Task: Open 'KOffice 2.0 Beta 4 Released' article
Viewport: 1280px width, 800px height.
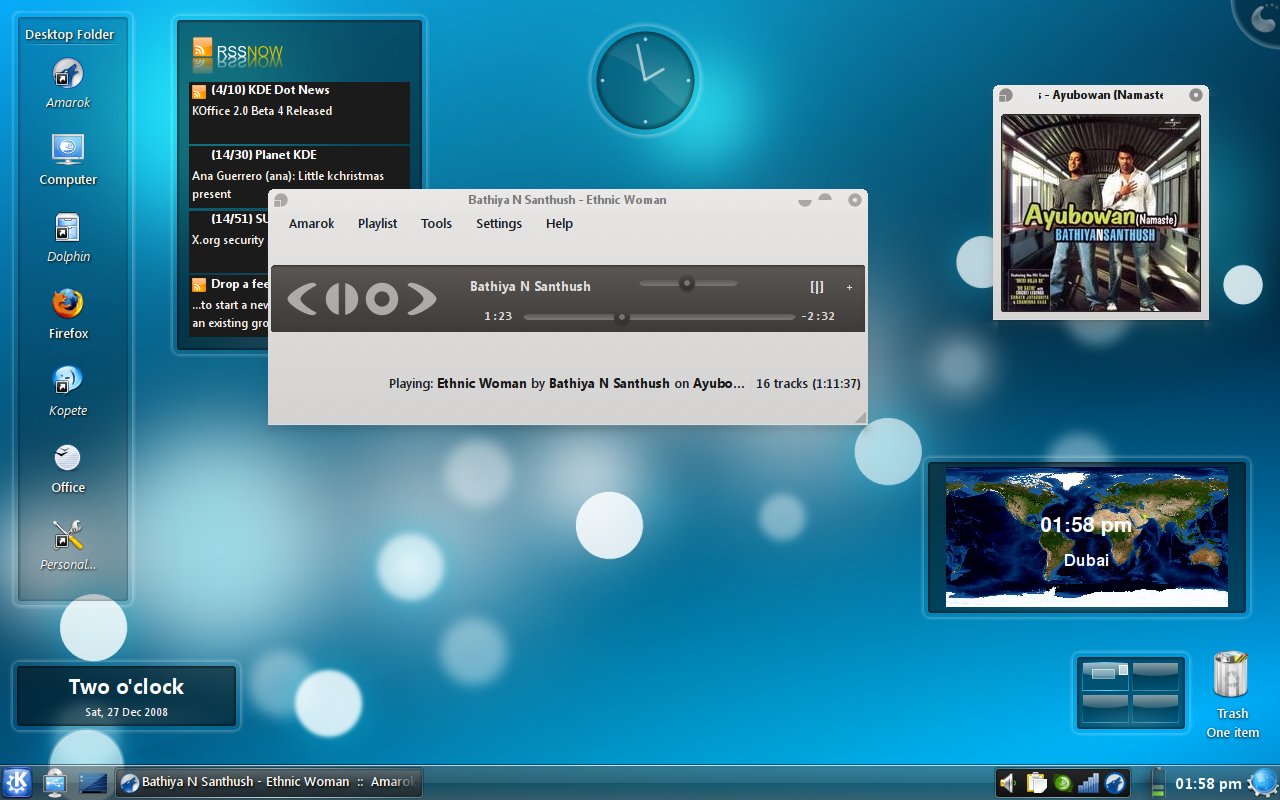Action: tap(262, 111)
